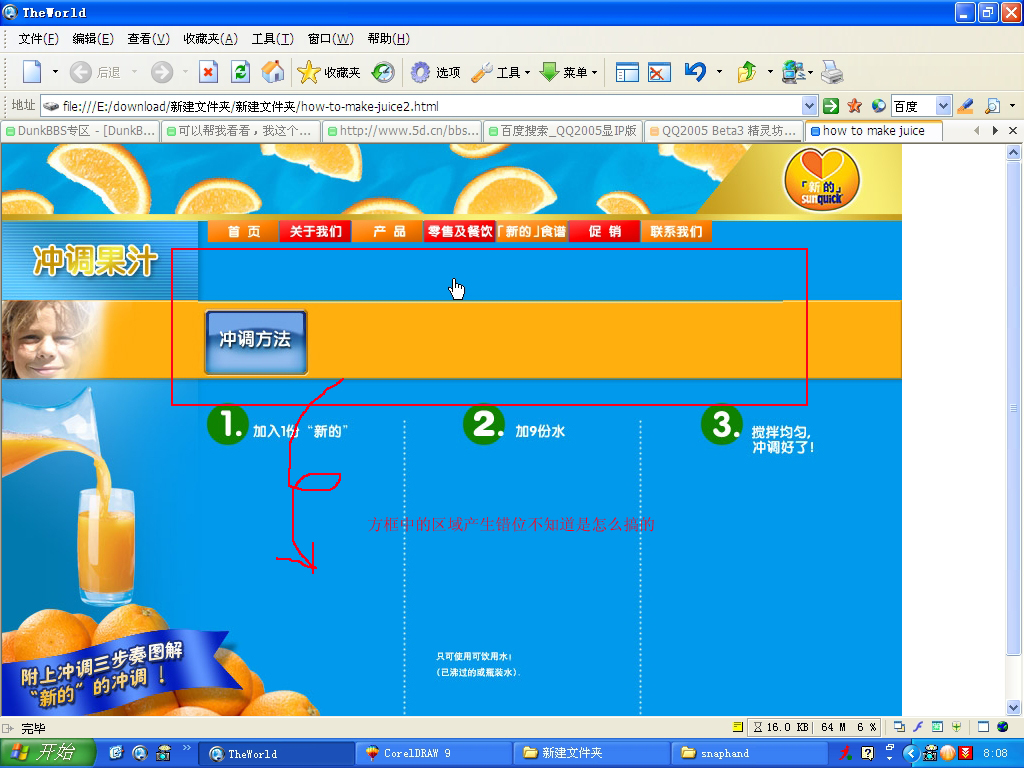This screenshot has width=1024, height=768.
Task: Open dropdown arrow next to up-folder icon
Action: (x=770, y=72)
